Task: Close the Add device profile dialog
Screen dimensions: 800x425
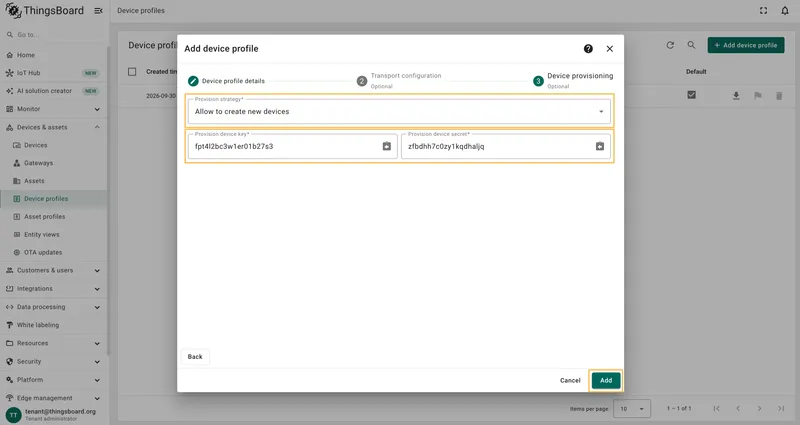Action: click(x=610, y=48)
